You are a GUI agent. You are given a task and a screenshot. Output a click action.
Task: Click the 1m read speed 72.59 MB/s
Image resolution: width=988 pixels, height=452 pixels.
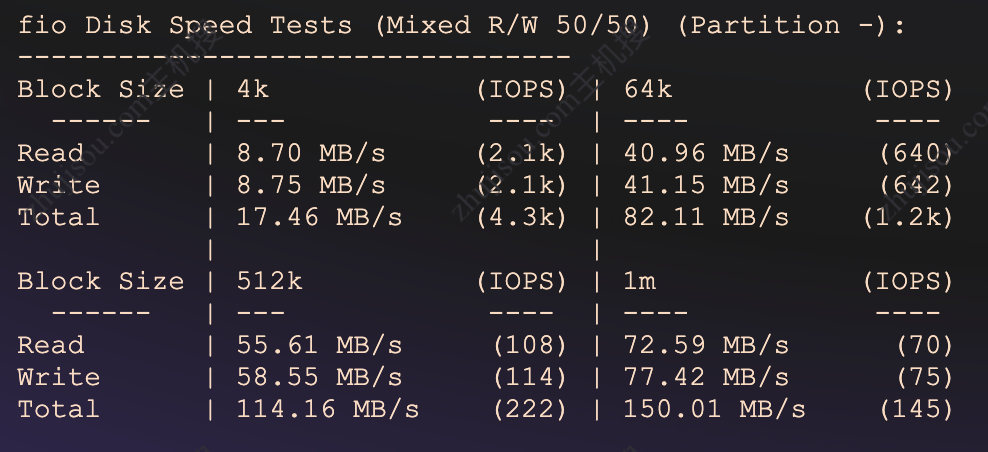click(x=706, y=345)
